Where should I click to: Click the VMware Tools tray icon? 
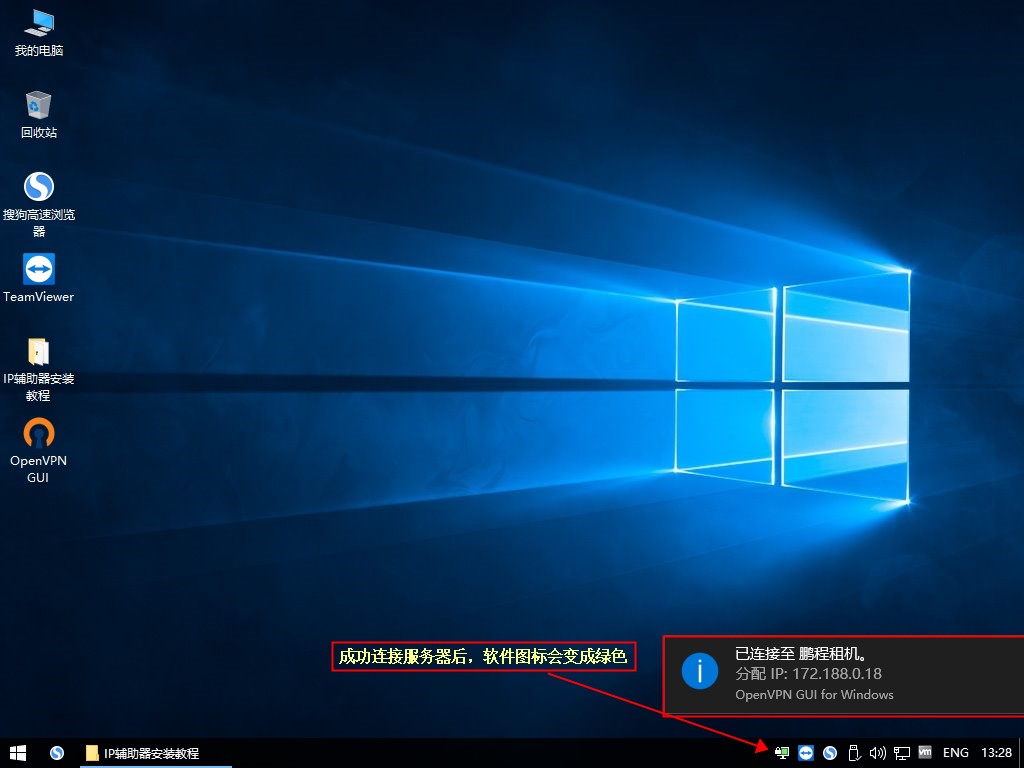pyautogui.click(x=925, y=752)
